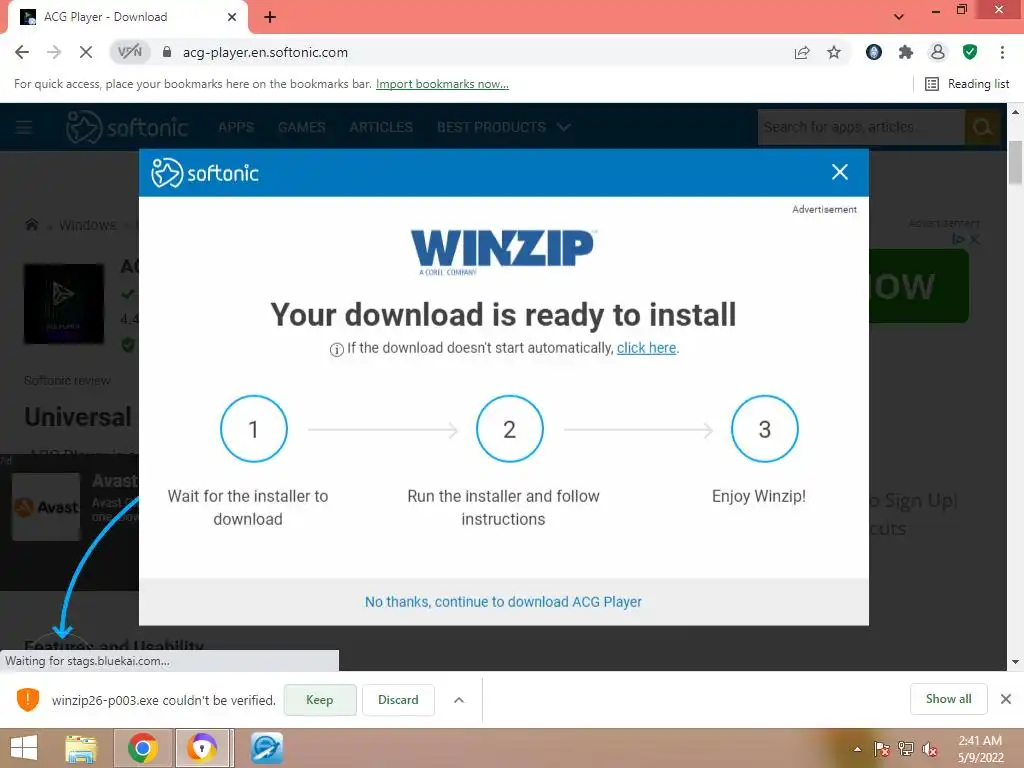Select the ACG Player - Download tab
1024x768 pixels.
point(127,17)
